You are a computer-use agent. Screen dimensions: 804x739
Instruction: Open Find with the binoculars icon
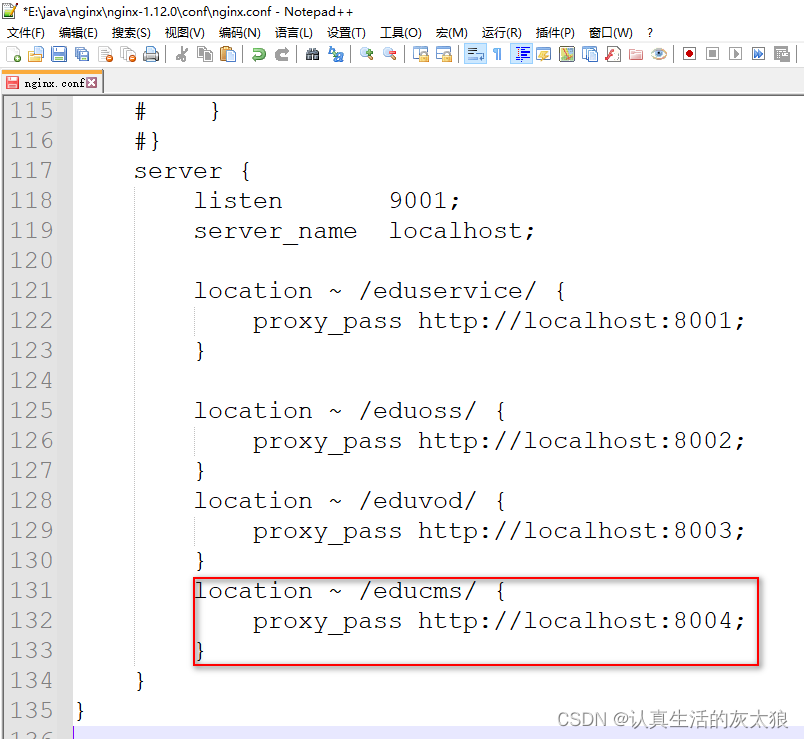[x=312, y=54]
